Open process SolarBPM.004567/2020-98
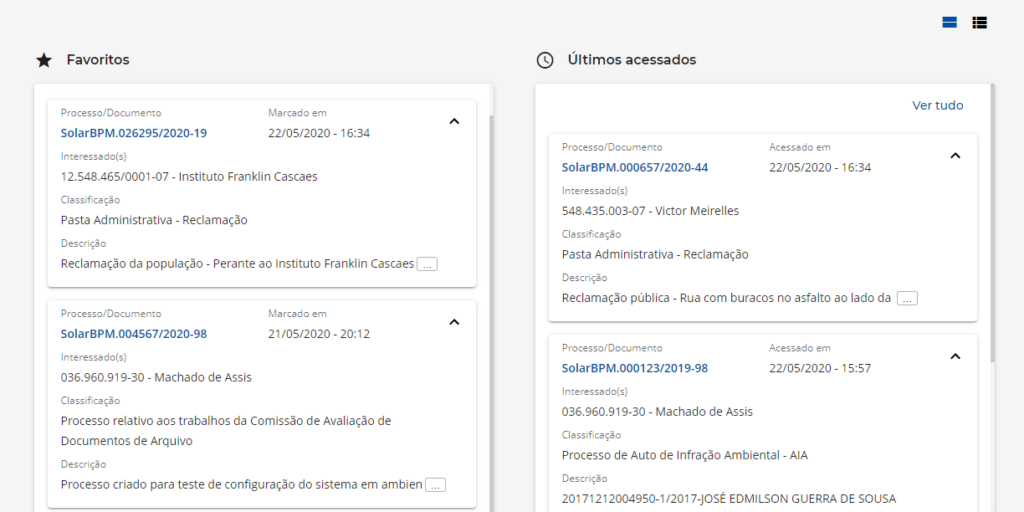Image resolution: width=1024 pixels, height=512 pixels. coord(134,334)
